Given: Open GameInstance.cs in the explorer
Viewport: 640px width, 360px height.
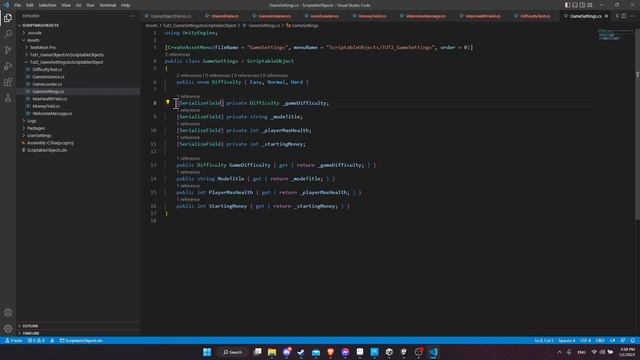Looking at the screenshot, I should point(48,77).
